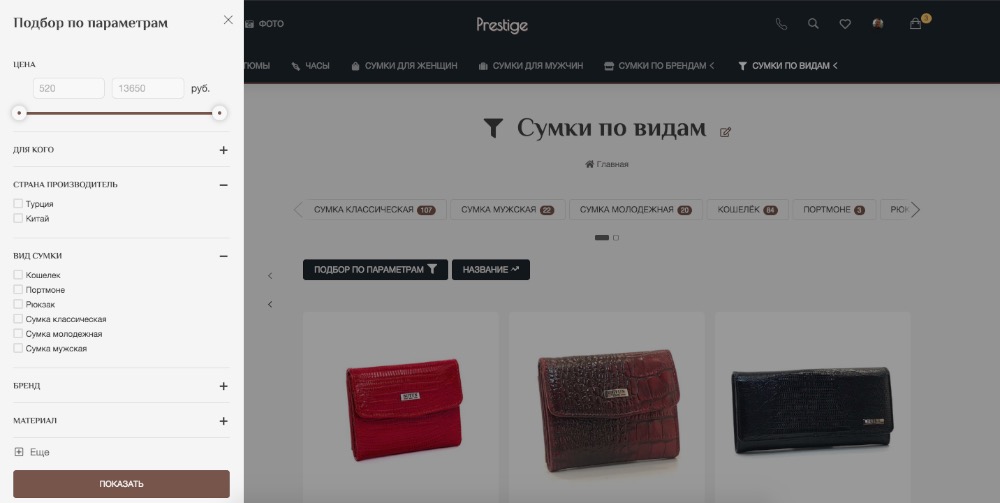Click edit icon next to Сумки по видам
The image size is (1000, 503).
725,132
